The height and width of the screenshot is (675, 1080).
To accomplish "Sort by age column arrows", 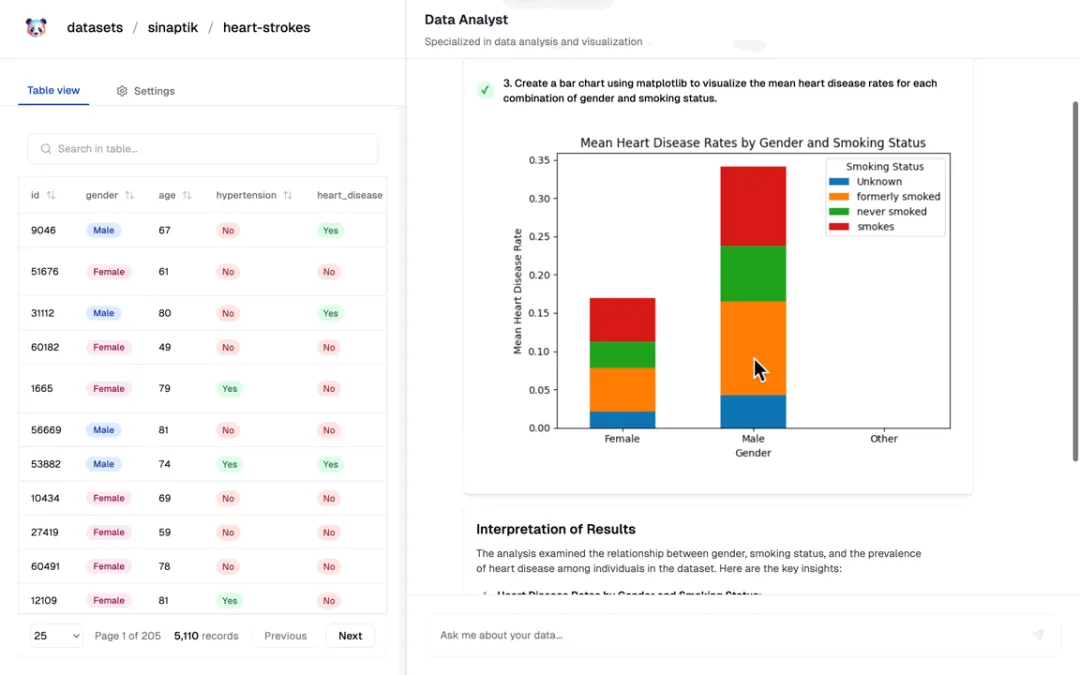I will 187,196.
